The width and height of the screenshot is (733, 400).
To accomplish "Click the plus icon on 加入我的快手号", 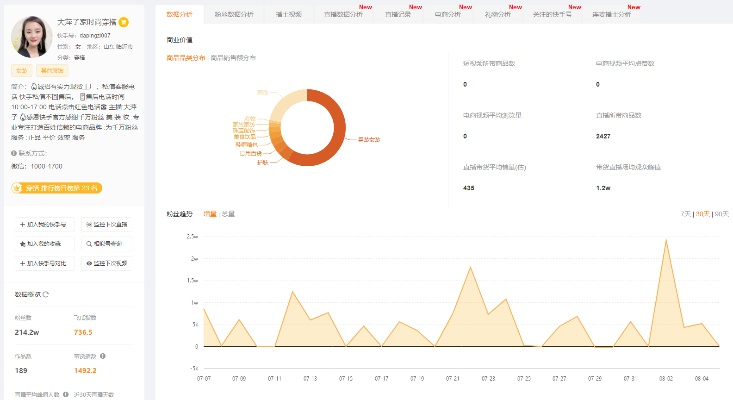I will click(x=22, y=224).
